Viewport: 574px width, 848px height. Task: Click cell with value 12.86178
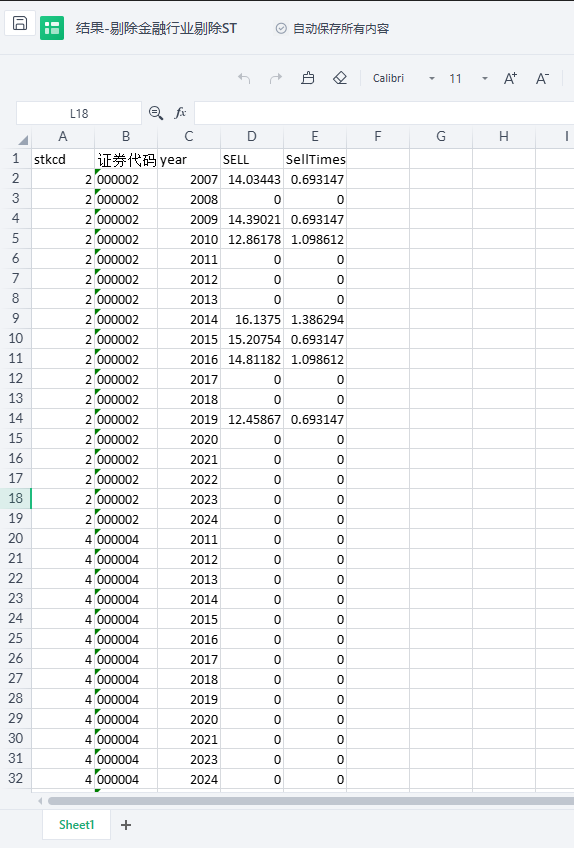point(252,239)
